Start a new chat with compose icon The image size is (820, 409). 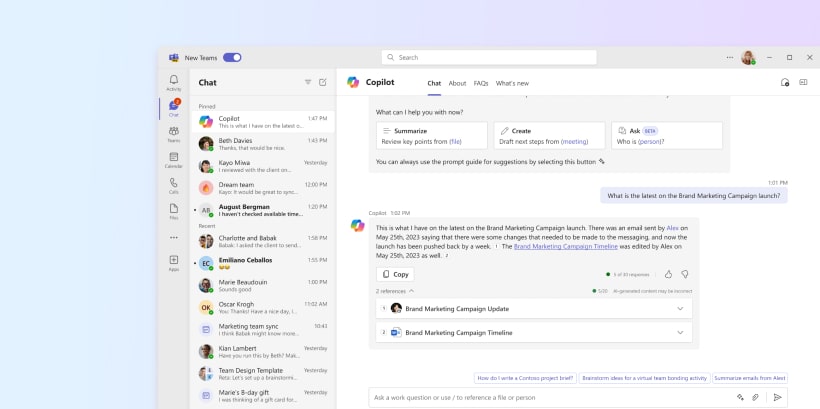323,82
